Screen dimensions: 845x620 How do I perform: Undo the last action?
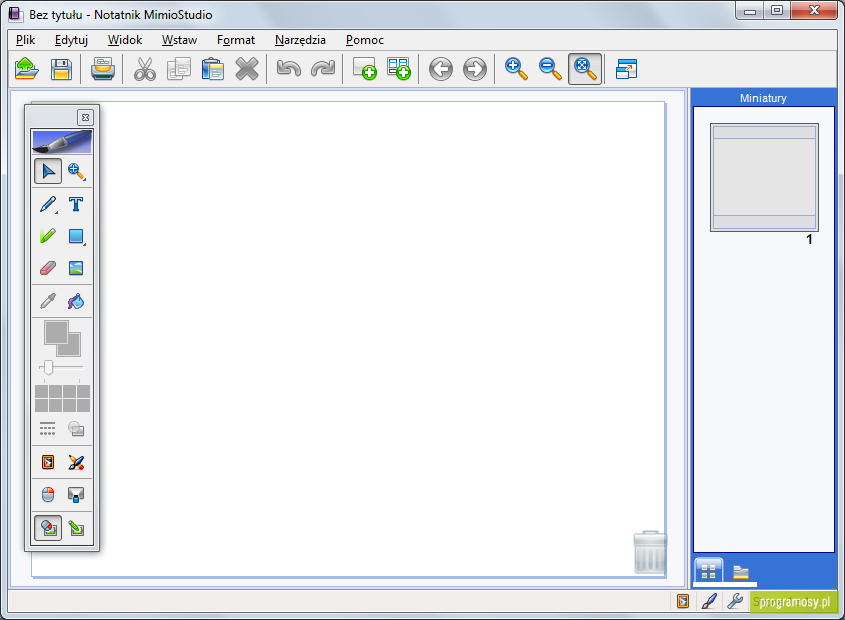(289, 69)
